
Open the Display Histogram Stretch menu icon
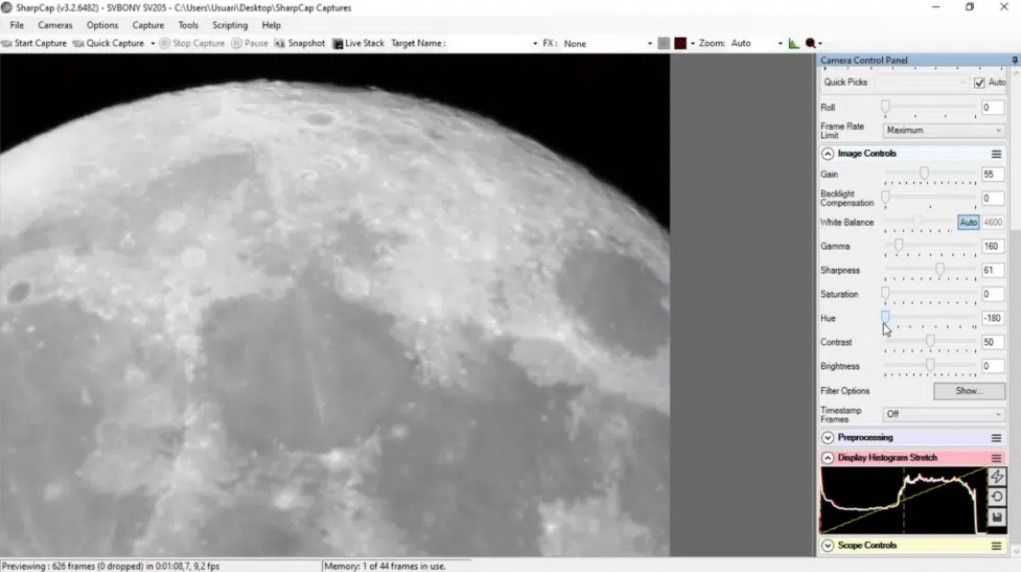[x=996, y=458]
